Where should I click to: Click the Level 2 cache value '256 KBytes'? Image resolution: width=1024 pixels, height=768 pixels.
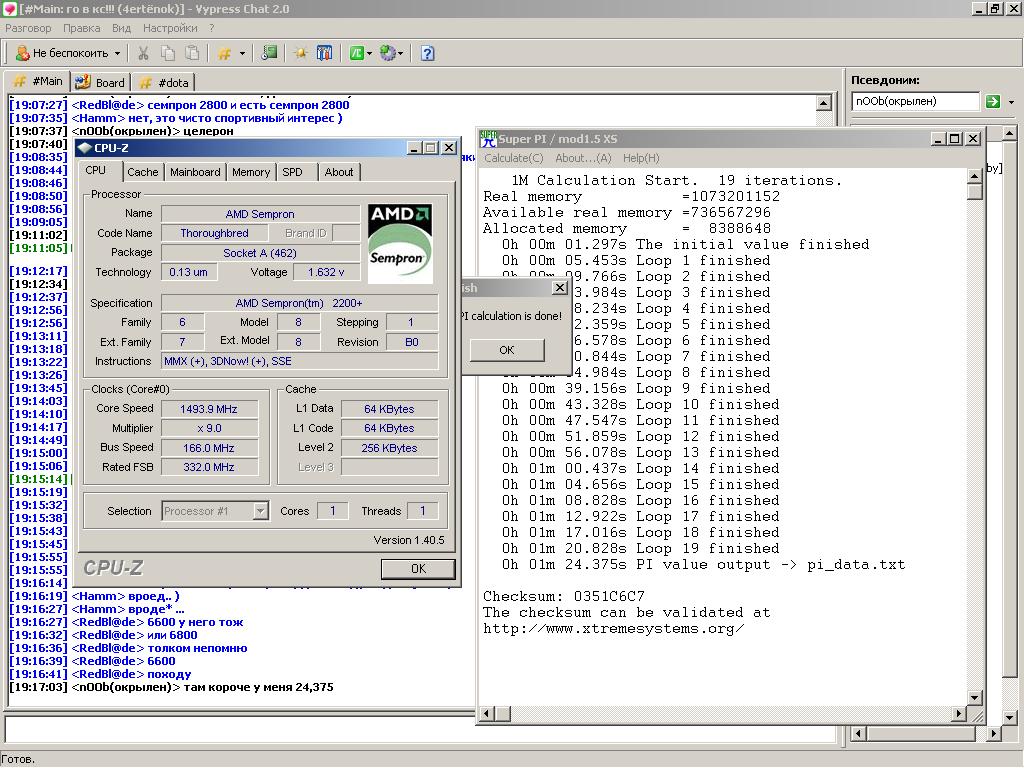(x=389, y=448)
